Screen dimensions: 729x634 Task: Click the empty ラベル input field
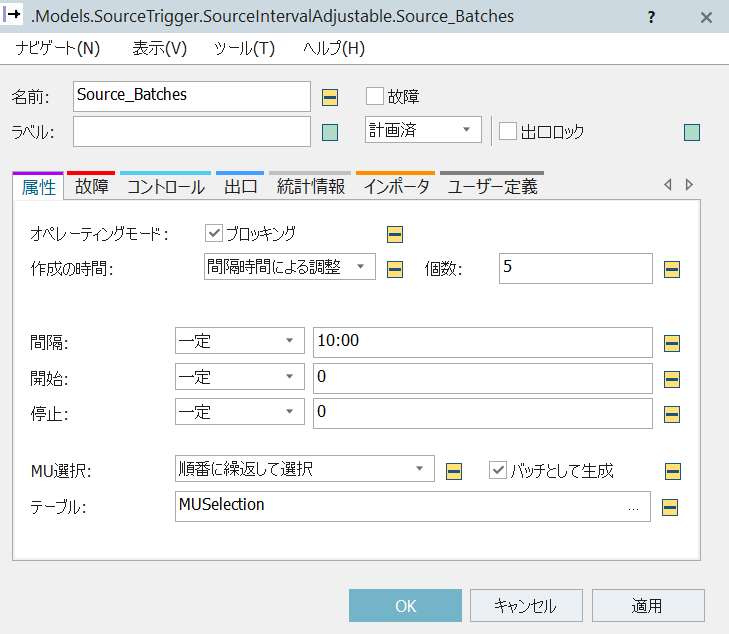192,132
